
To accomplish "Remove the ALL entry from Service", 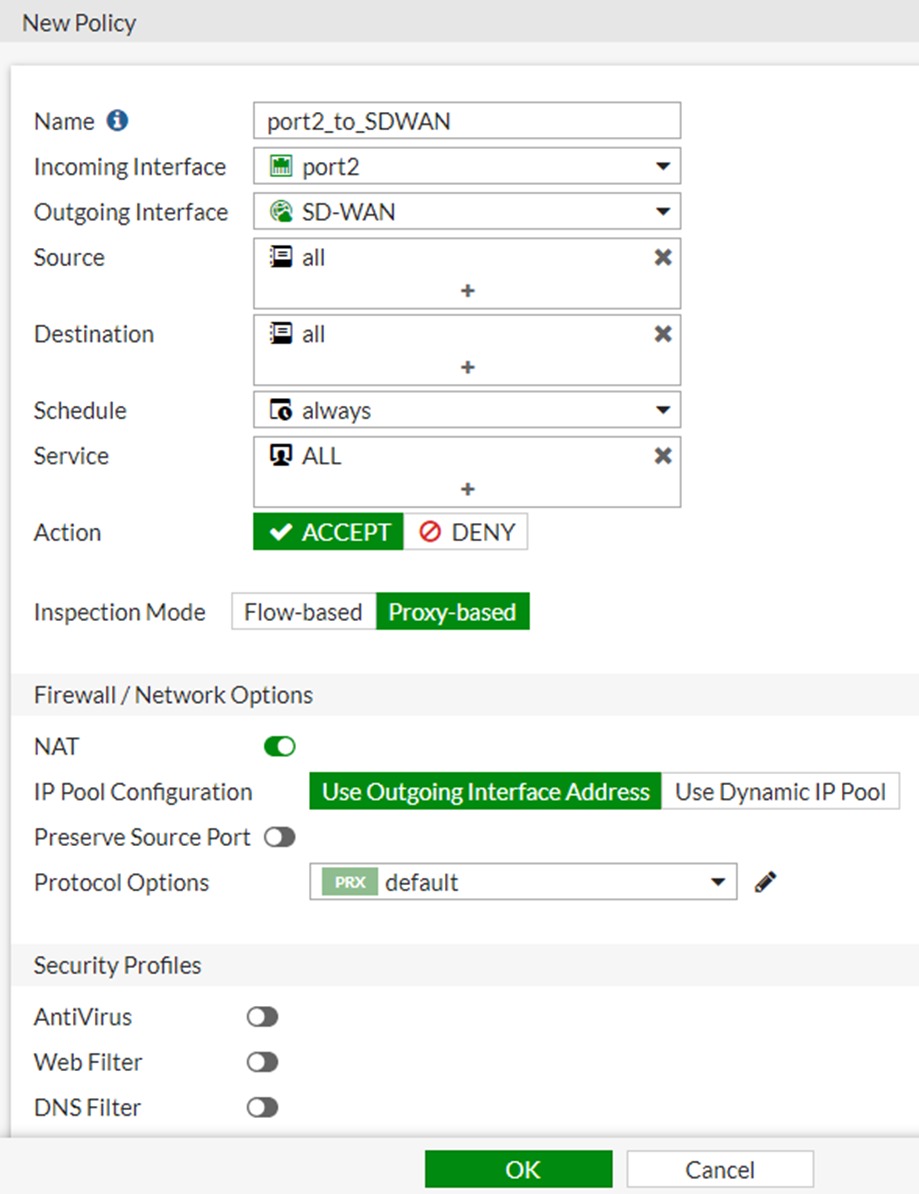I will (x=662, y=456).
